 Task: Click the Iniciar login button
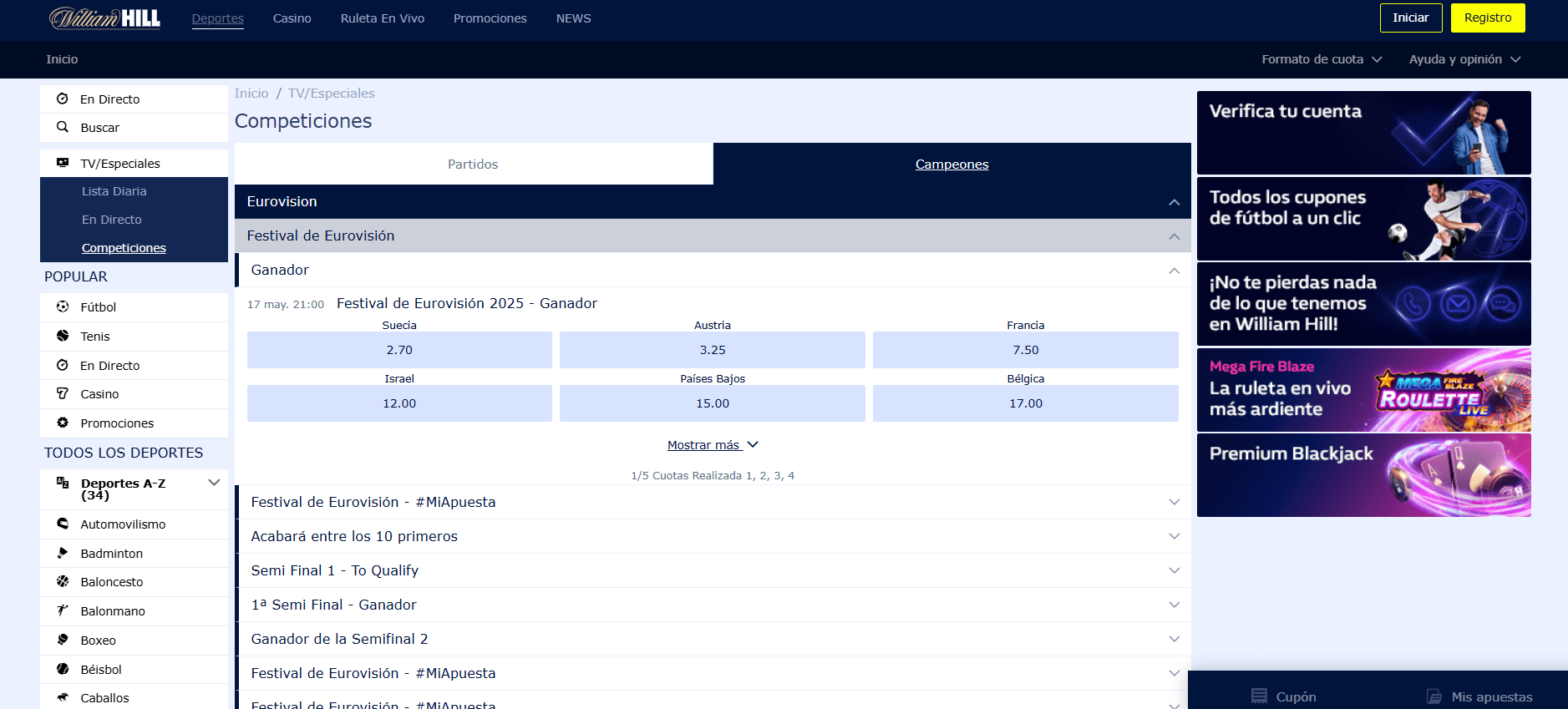(1410, 18)
